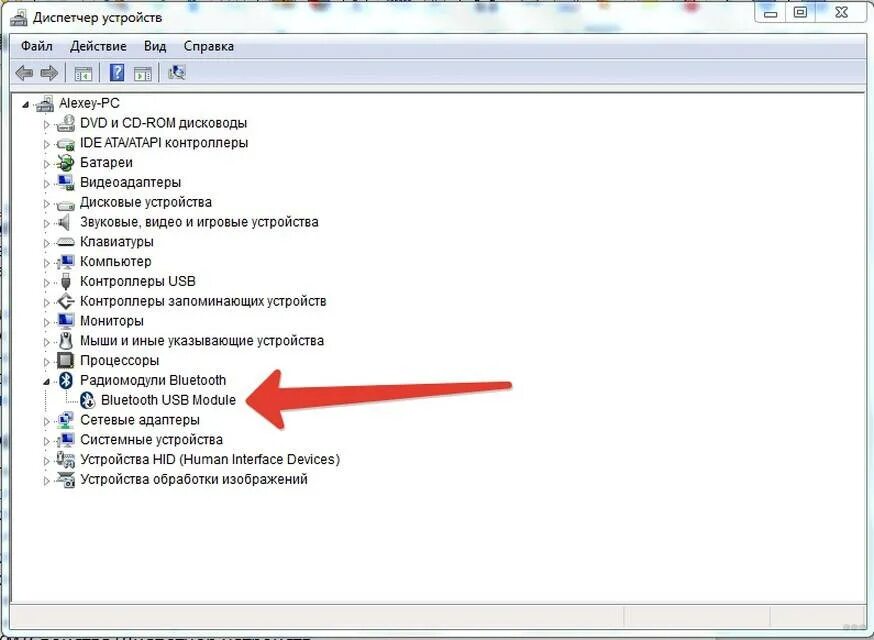The width and height of the screenshot is (874, 640).
Task: Click Scan for hardware changes toolbar icon
Action: pos(177,72)
